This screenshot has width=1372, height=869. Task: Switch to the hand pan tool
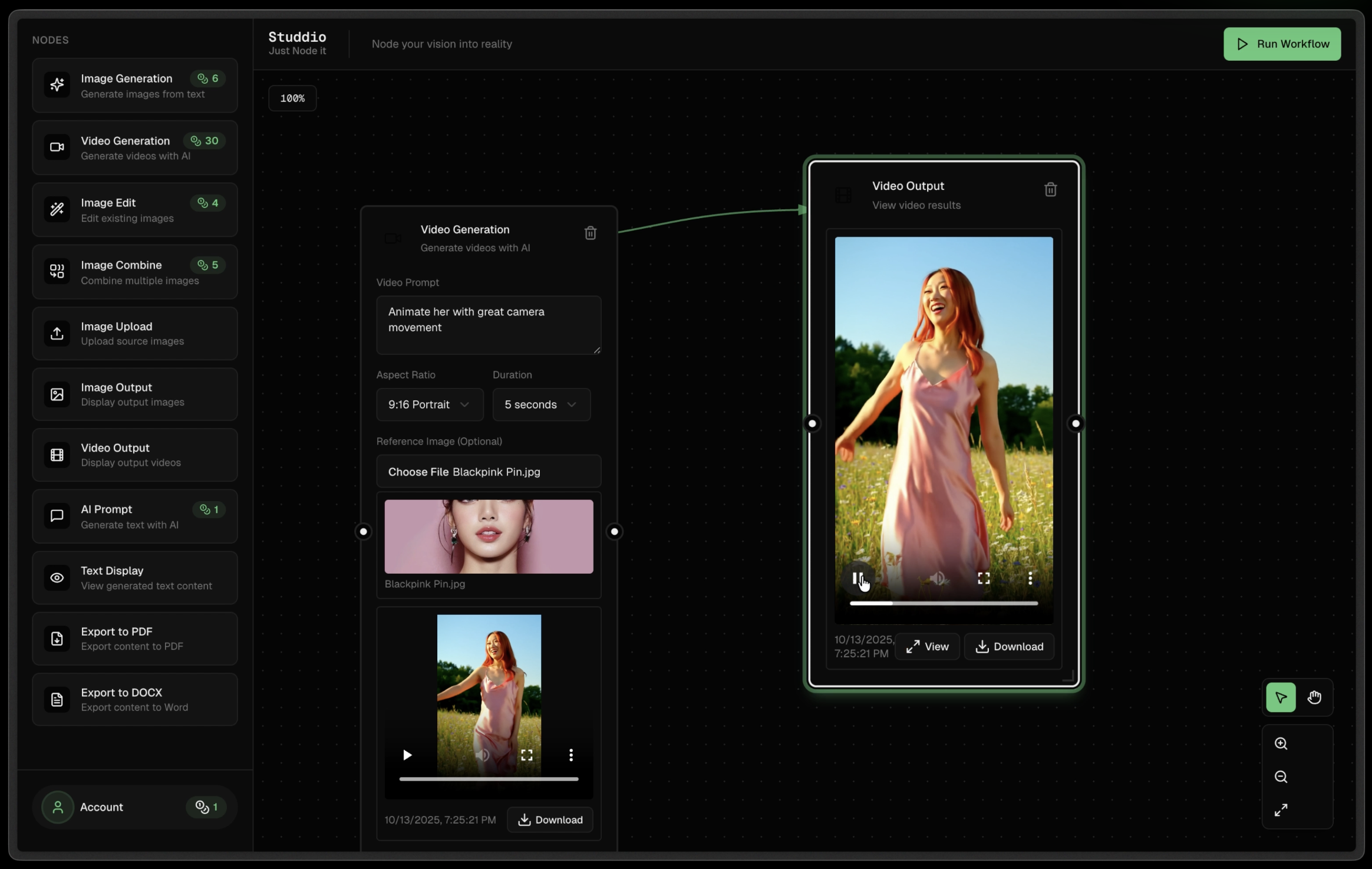coord(1314,697)
